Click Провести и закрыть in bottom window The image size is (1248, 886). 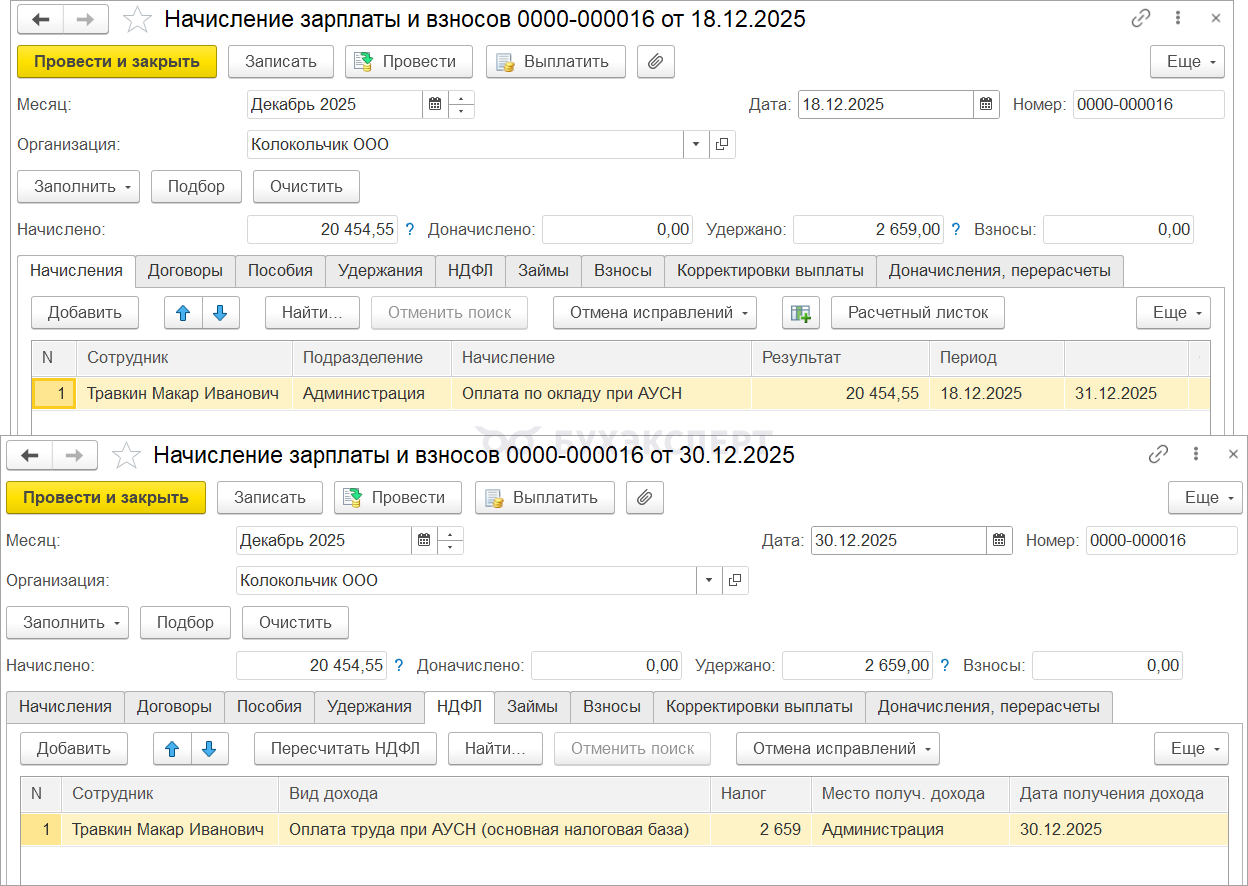pos(105,497)
